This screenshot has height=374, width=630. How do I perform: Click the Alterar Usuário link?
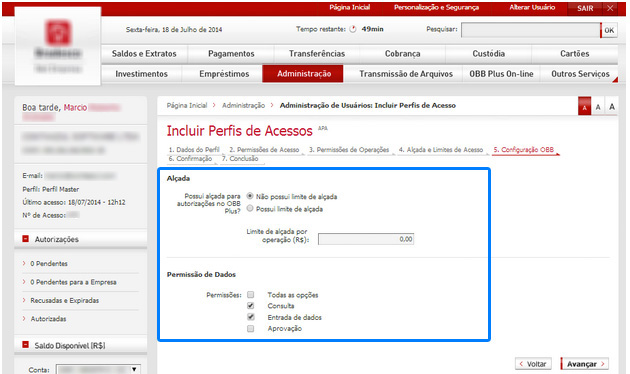click(532, 8)
